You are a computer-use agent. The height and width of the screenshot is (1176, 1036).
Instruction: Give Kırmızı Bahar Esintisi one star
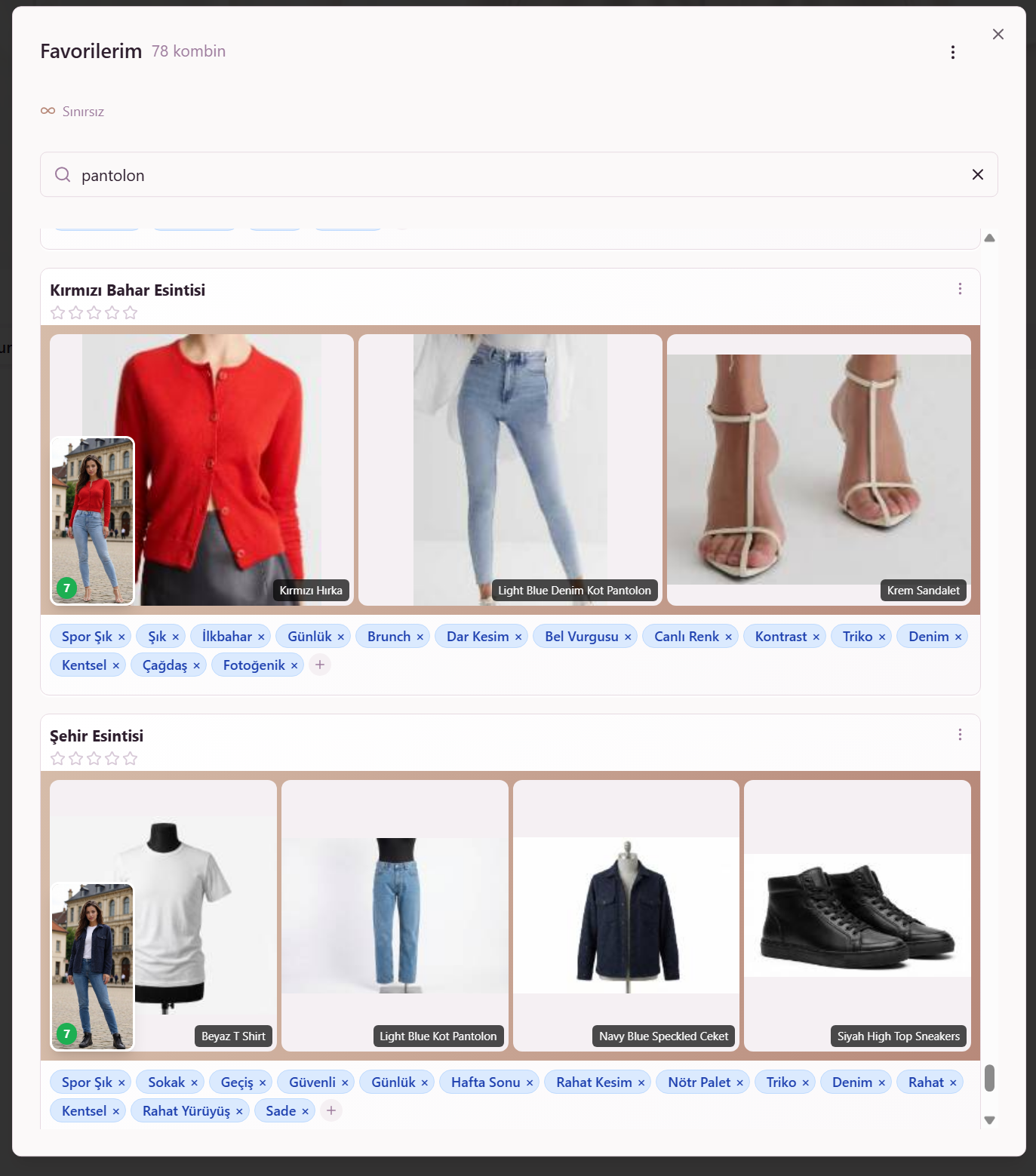point(58,312)
